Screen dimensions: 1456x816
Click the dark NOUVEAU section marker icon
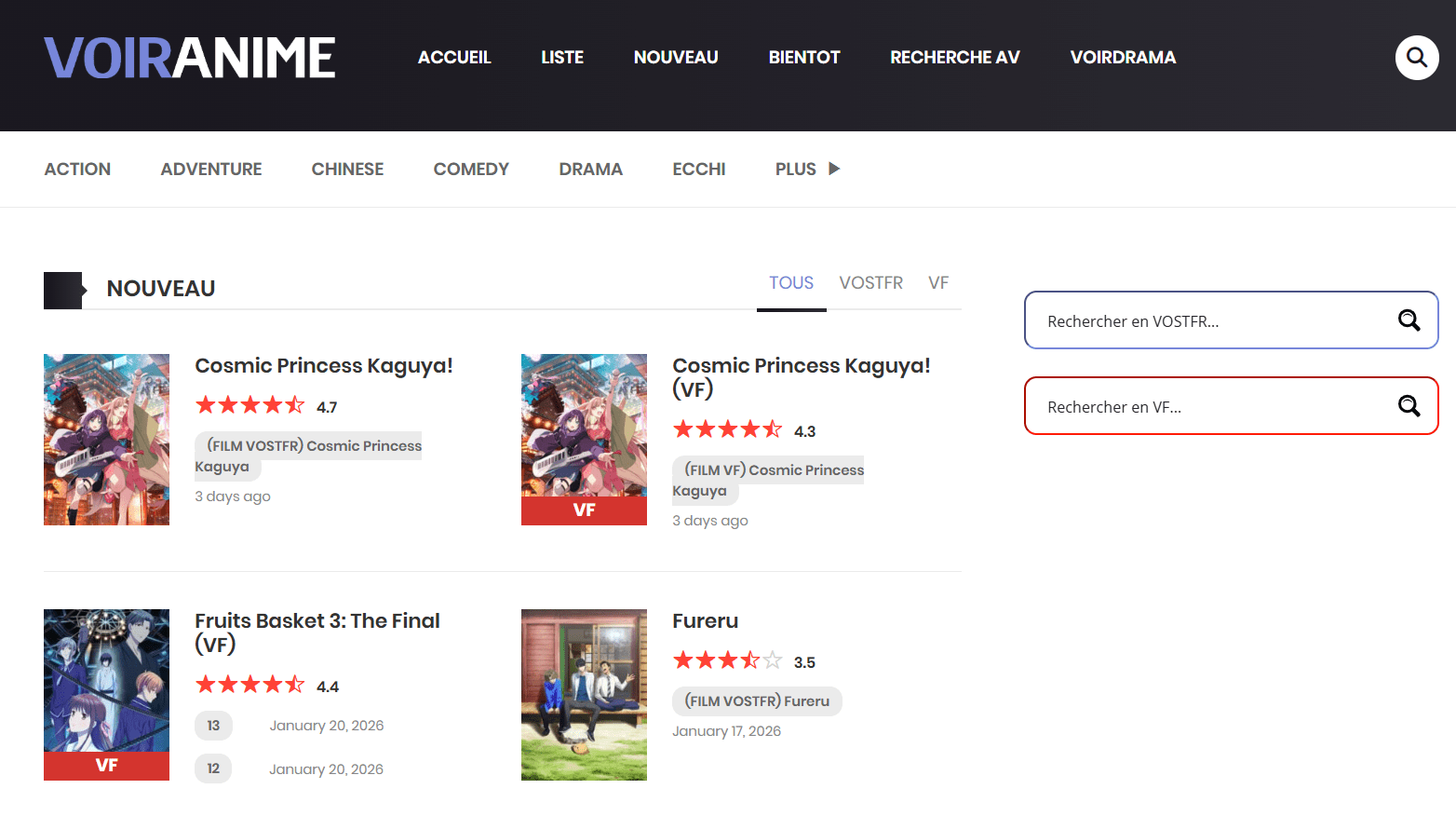(x=63, y=290)
